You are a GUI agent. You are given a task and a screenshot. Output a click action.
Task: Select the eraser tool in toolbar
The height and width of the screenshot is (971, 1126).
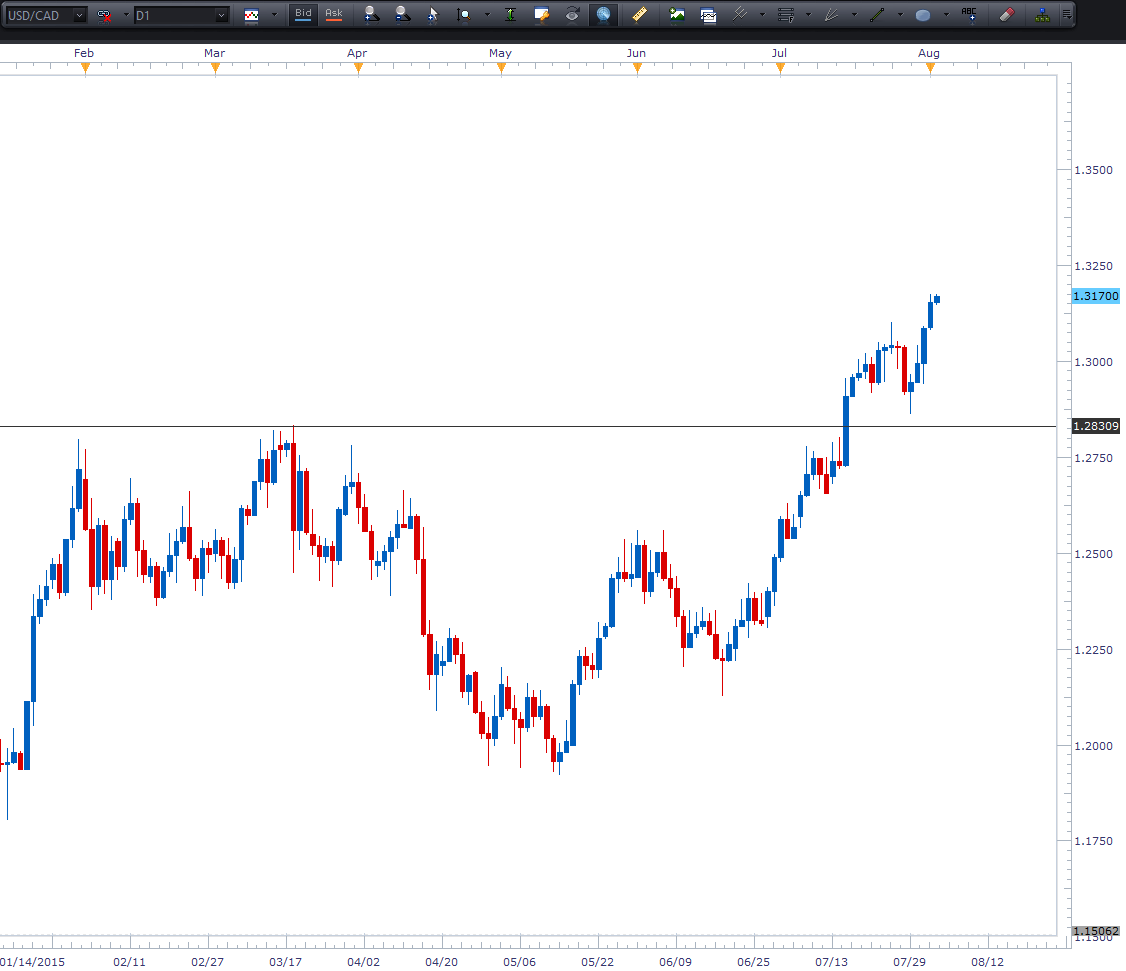pyautogui.click(x=1007, y=15)
